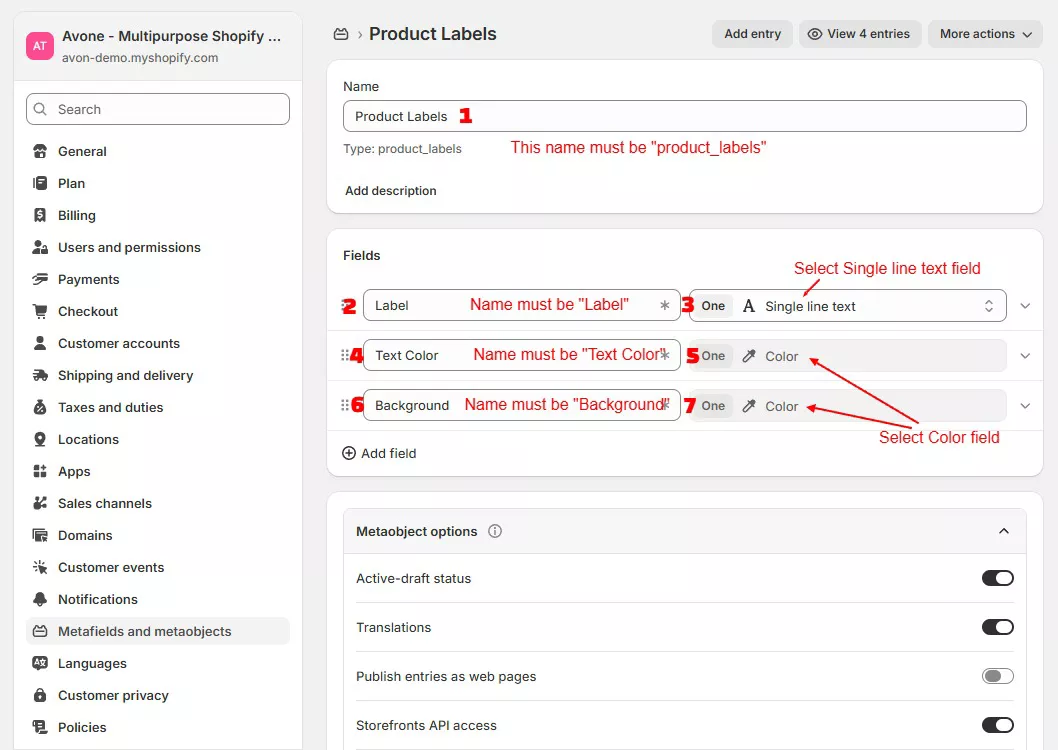Click the Billing dollar icon in sidebar
Viewport: 1058px width, 750px height.
pos(40,216)
